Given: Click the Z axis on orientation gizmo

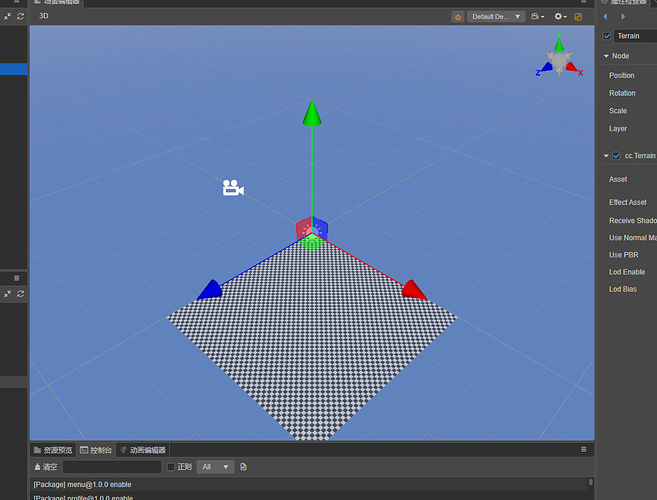Looking at the screenshot, I should pos(543,69).
